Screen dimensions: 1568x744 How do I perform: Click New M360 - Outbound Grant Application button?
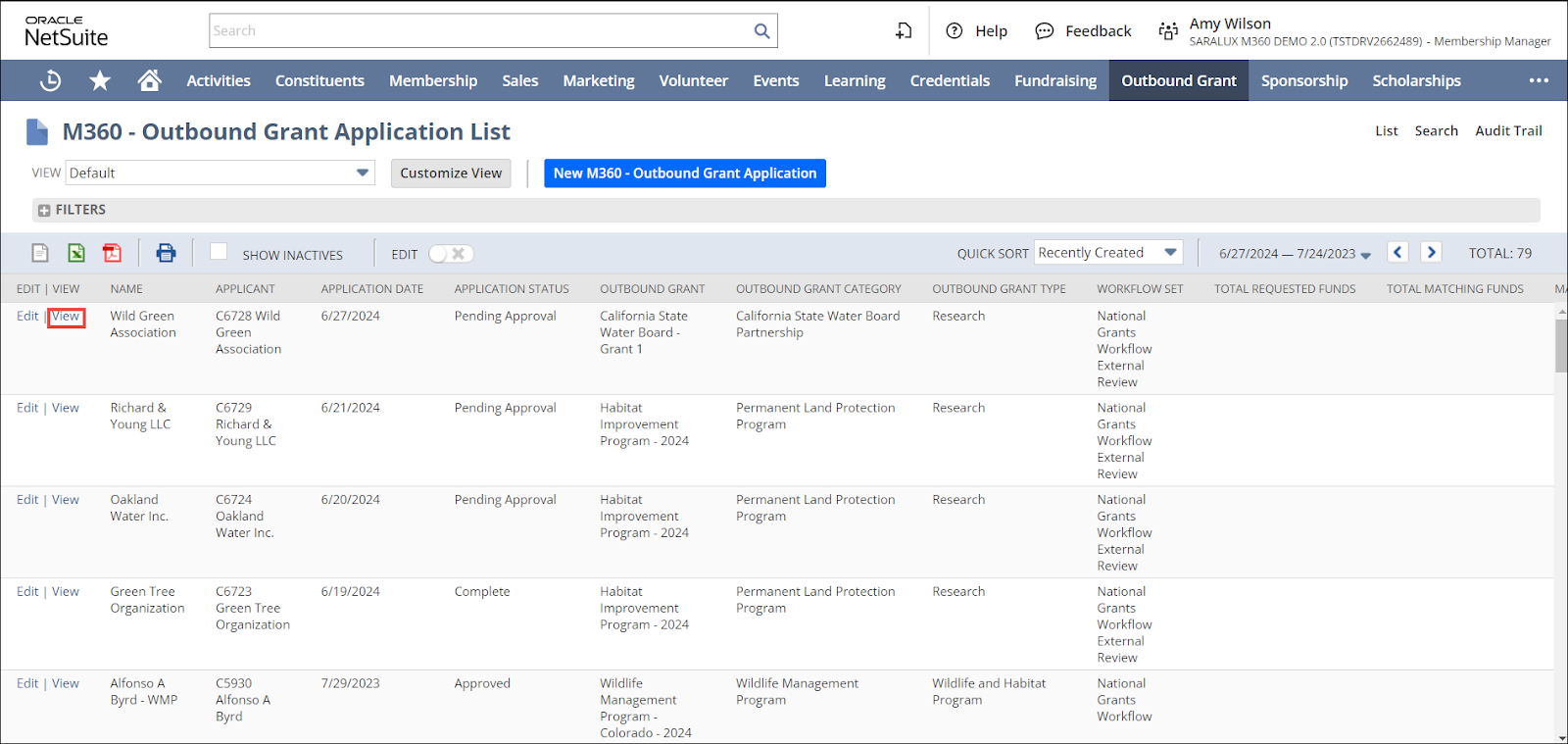(x=684, y=173)
